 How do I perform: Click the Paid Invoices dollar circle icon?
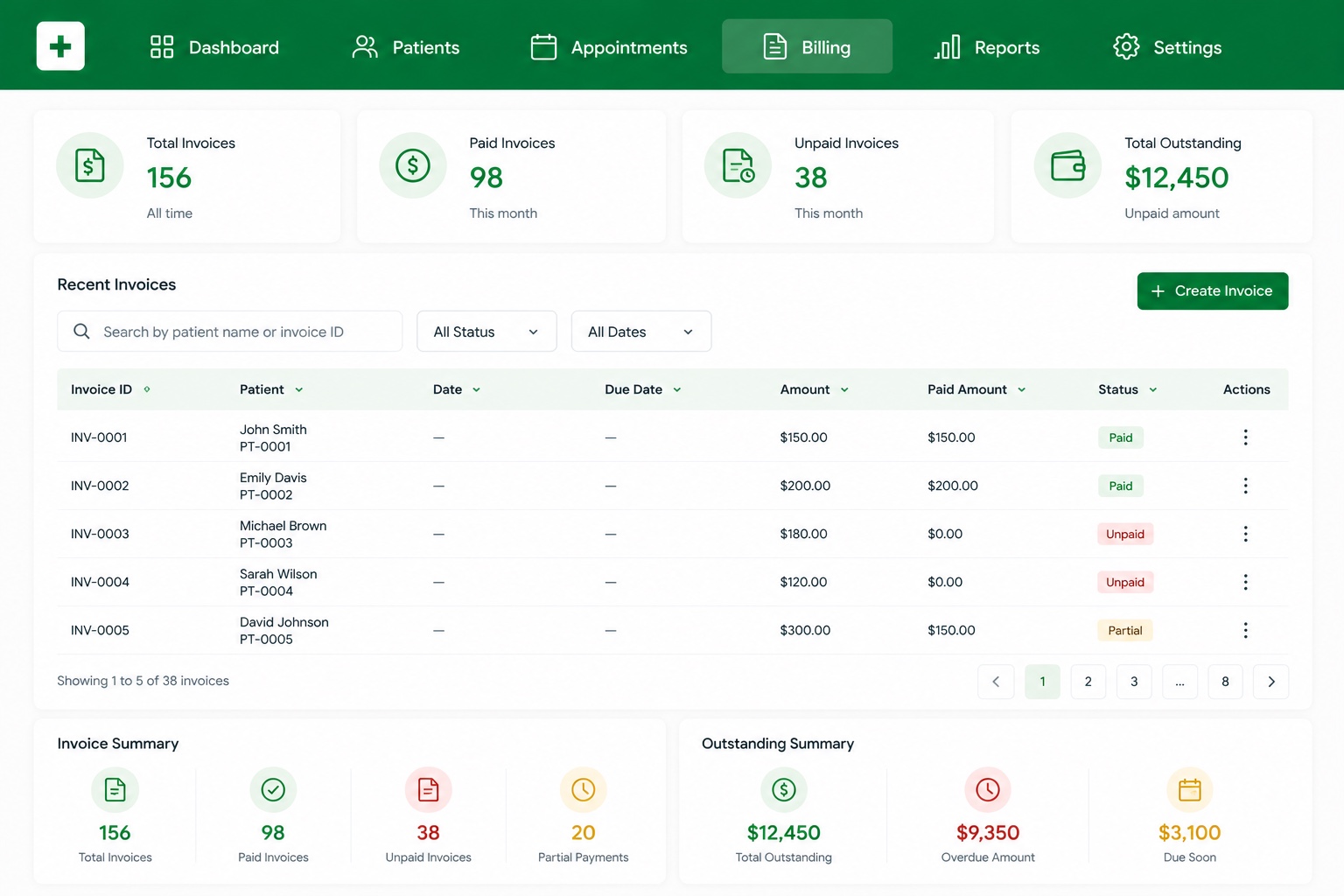tap(413, 165)
